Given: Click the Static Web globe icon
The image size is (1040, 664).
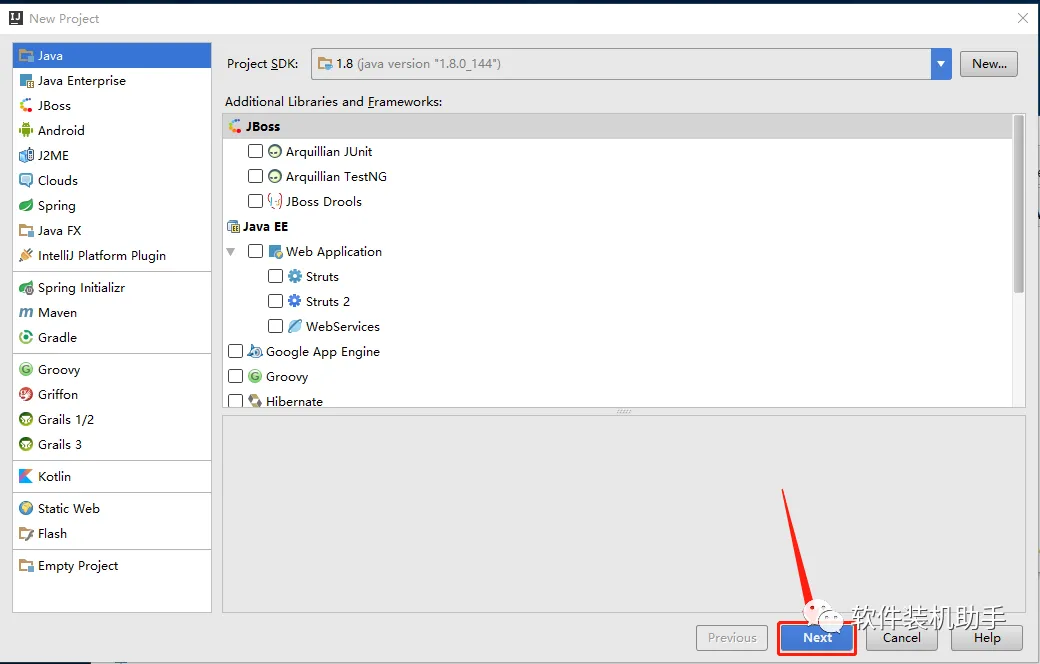Looking at the screenshot, I should pyautogui.click(x=27, y=509).
